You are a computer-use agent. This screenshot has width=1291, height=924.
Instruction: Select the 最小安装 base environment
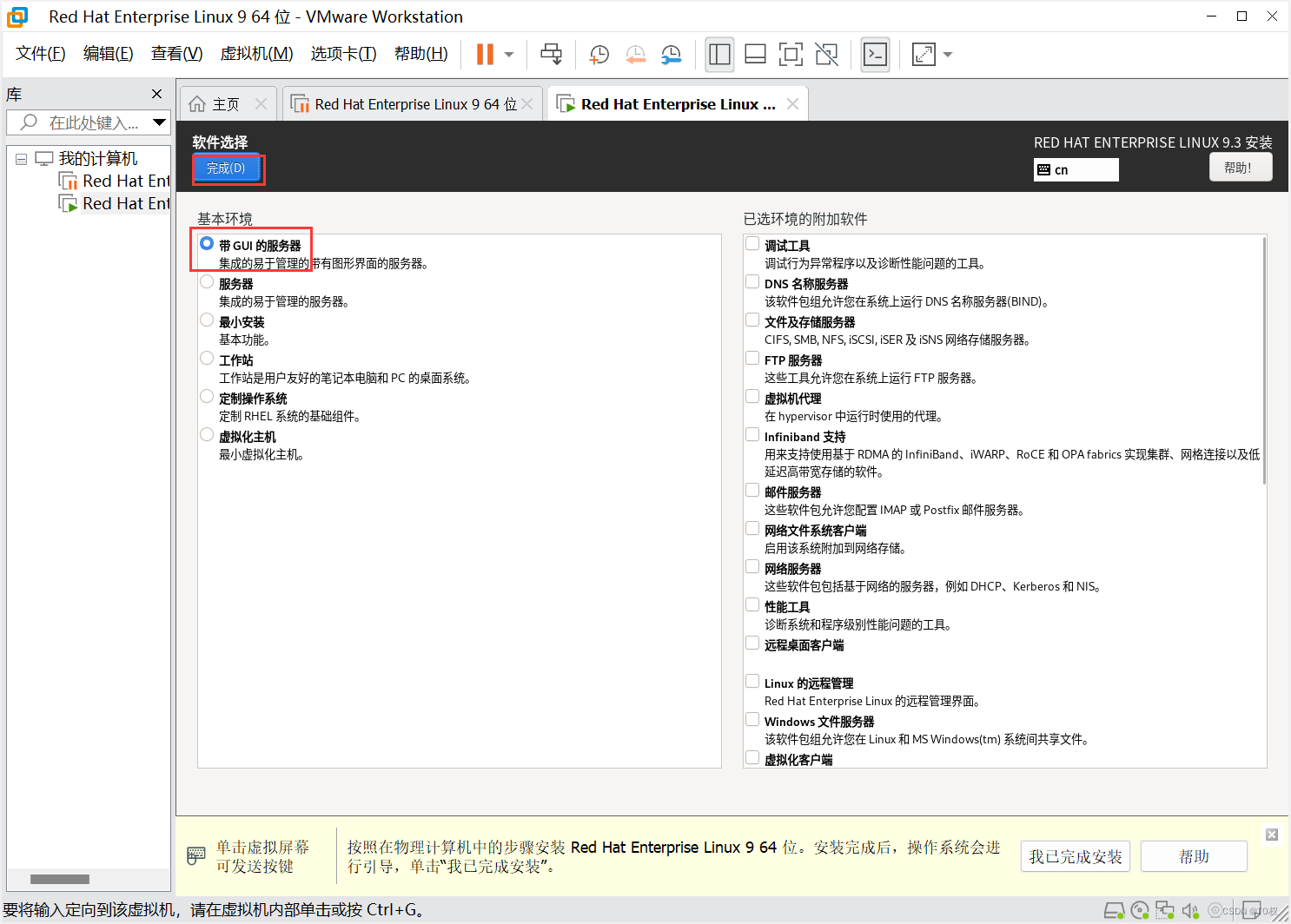[207, 320]
